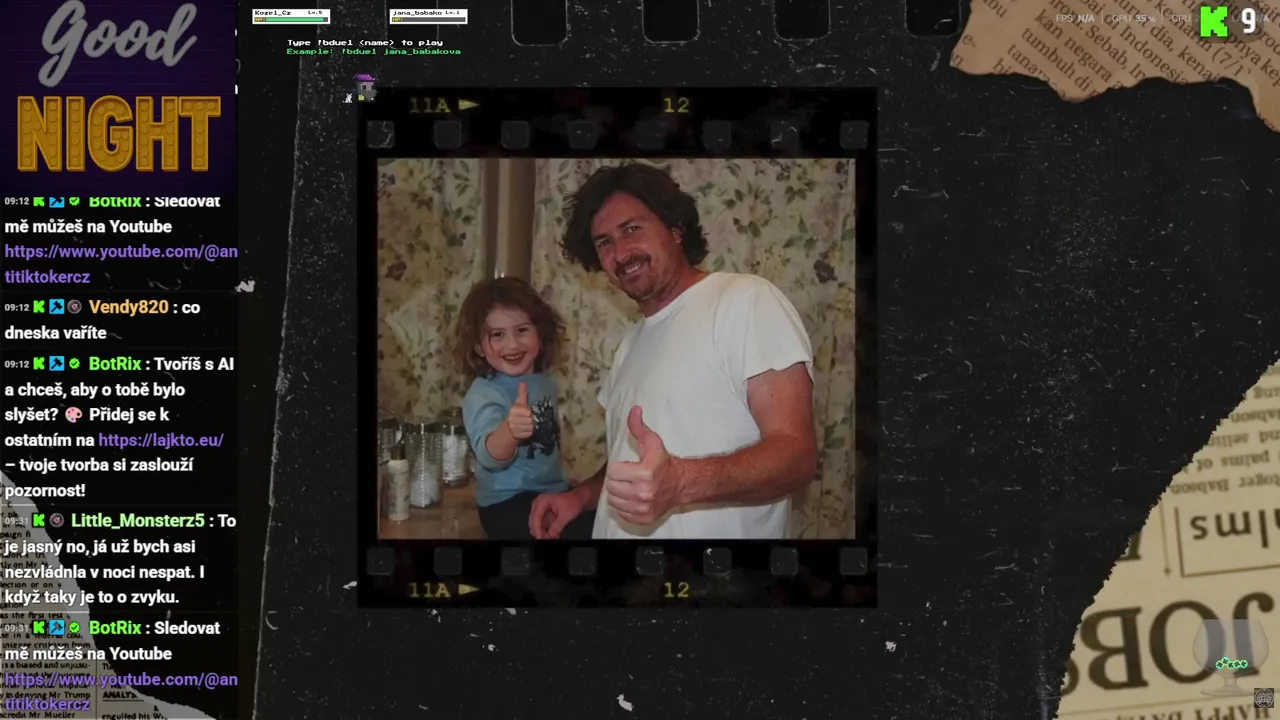Click the 'FPS N/A' overlay stat
This screenshot has width=1280, height=720.
coord(1075,19)
